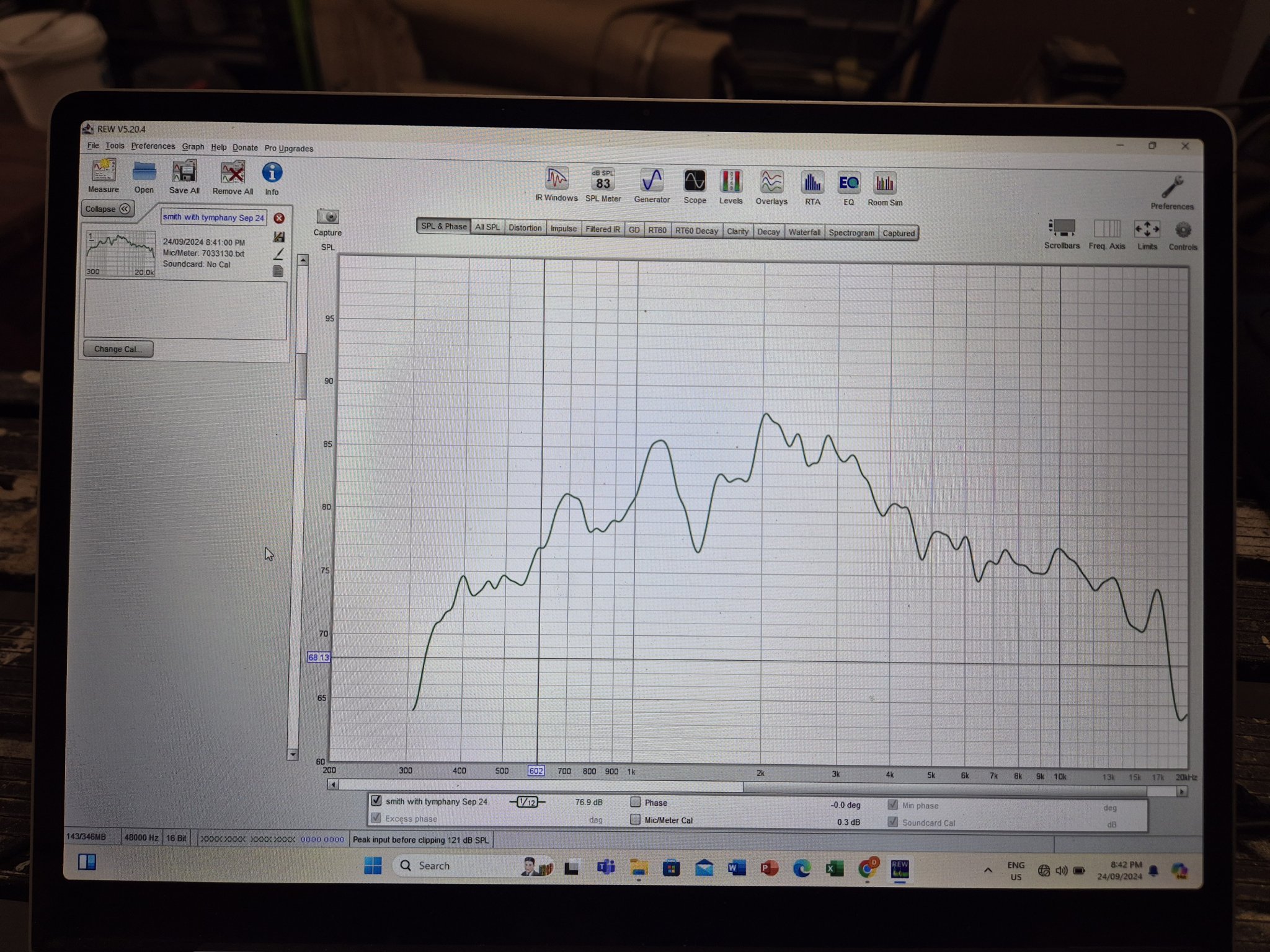This screenshot has height=952, width=1270.
Task: Switch to the Impulse tab
Action: 564,229
